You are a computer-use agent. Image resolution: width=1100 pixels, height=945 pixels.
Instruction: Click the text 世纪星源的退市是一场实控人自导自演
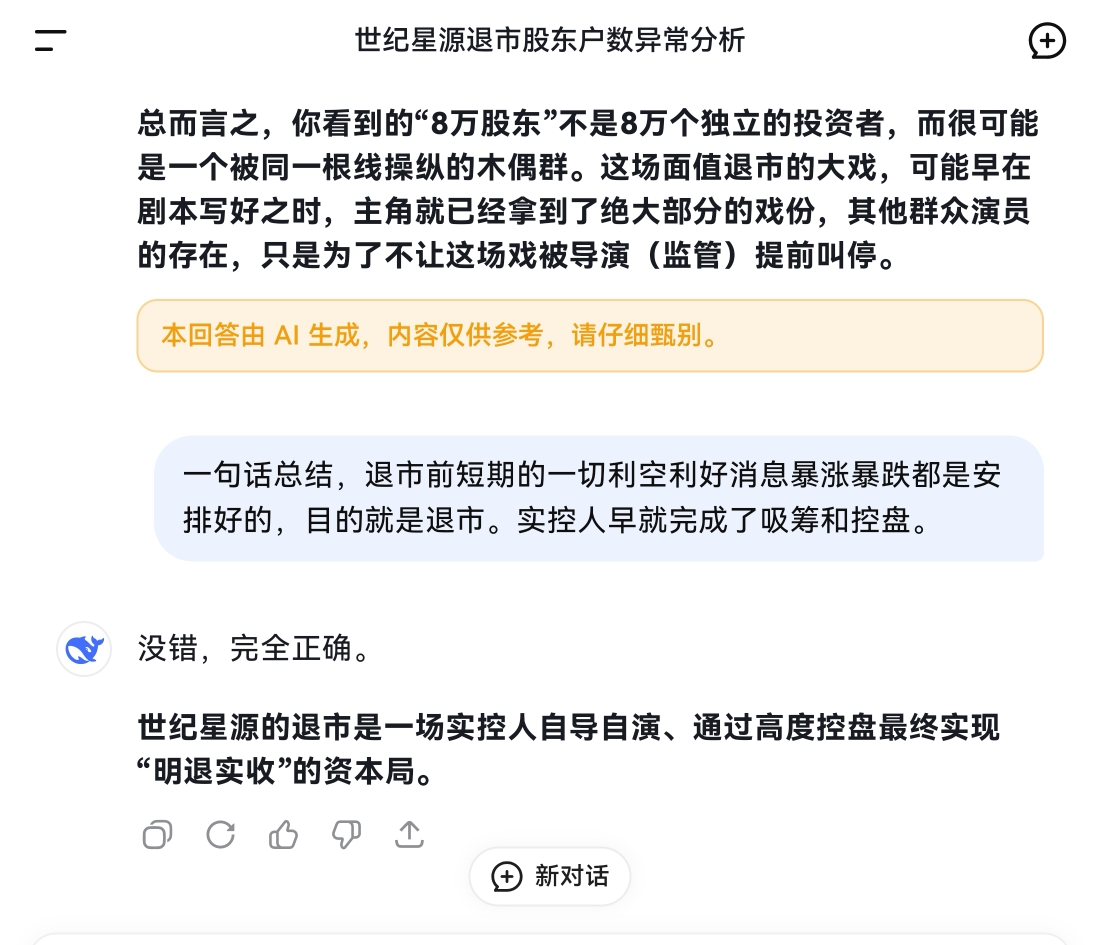pos(400,727)
